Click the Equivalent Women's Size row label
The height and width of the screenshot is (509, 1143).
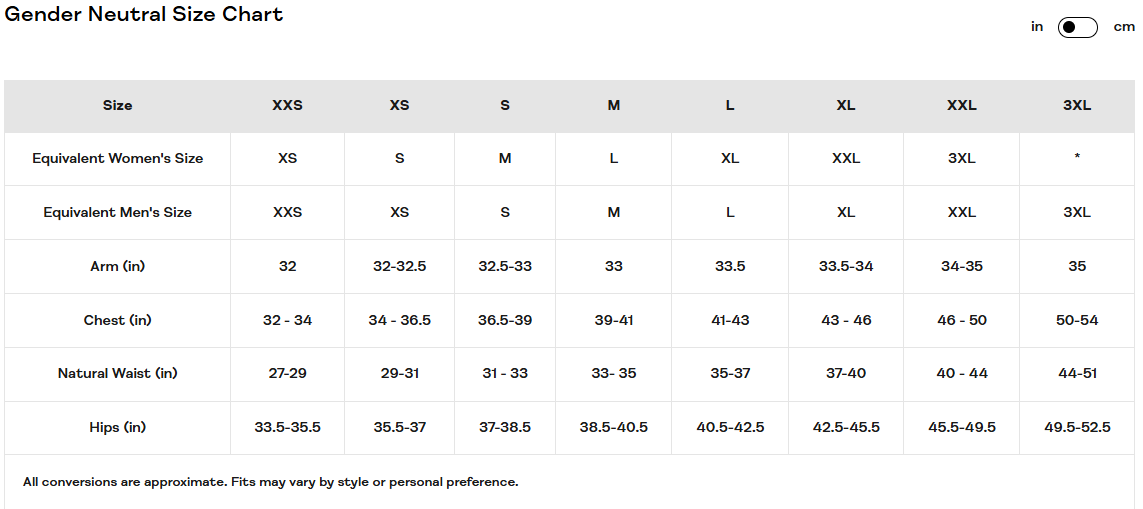coord(117,158)
